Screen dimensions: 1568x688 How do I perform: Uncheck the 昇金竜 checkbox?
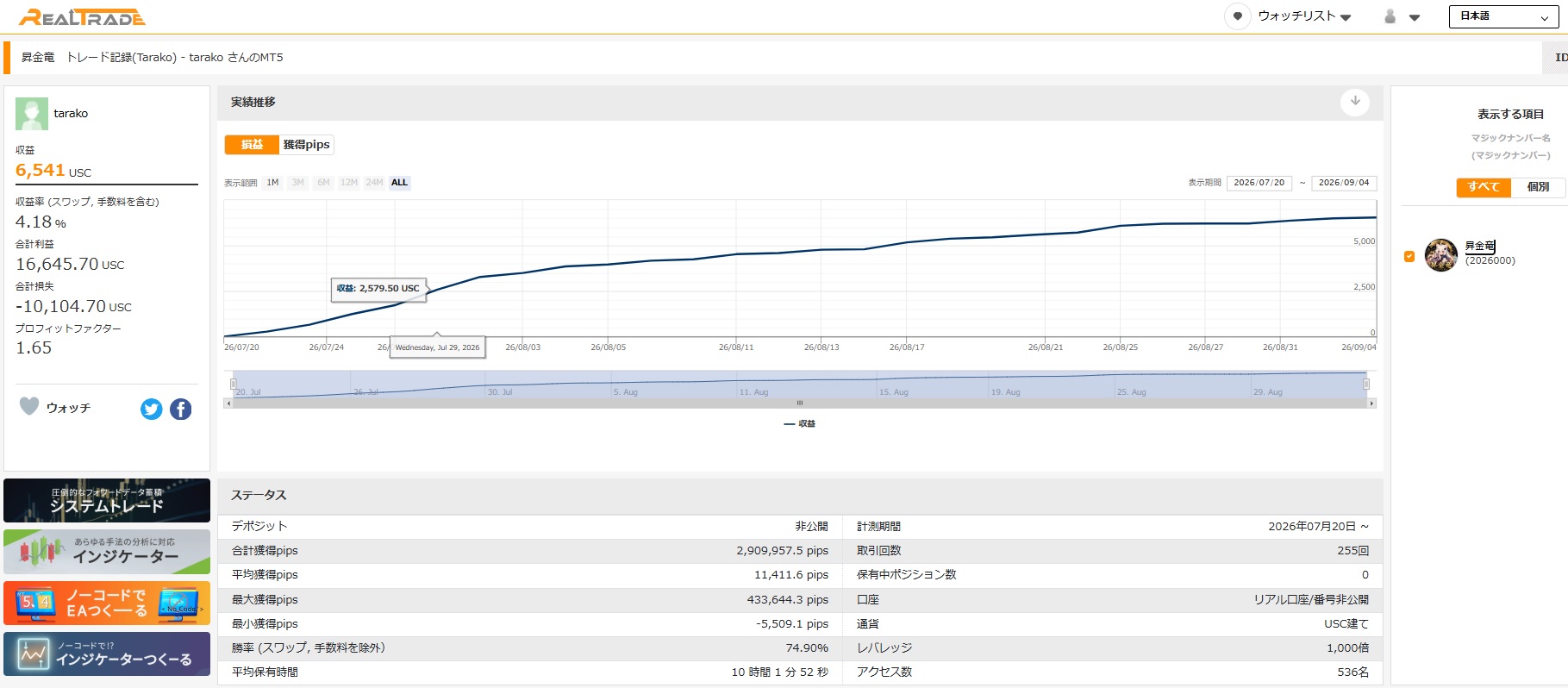(x=1409, y=256)
